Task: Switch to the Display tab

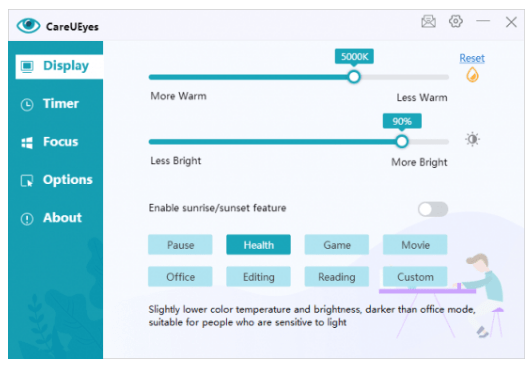Action: 59,66
